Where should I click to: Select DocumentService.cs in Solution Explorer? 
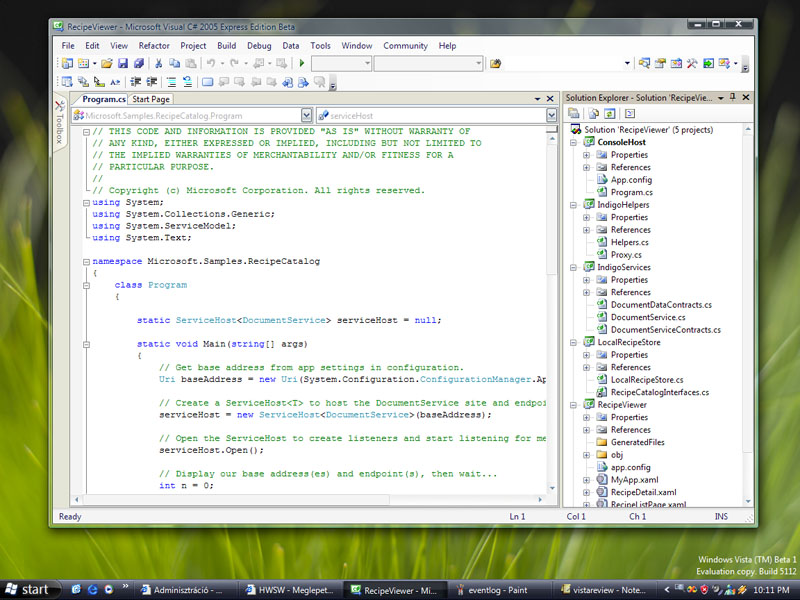point(648,317)
